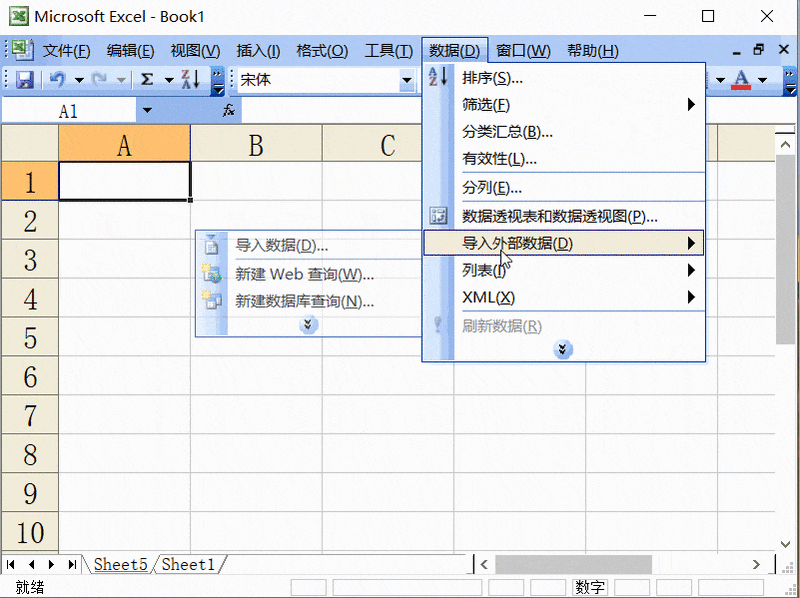Viewport: 800px width, 598px height.
Task: Open the Undo history dropdown arrow
Action: point(78,79)
